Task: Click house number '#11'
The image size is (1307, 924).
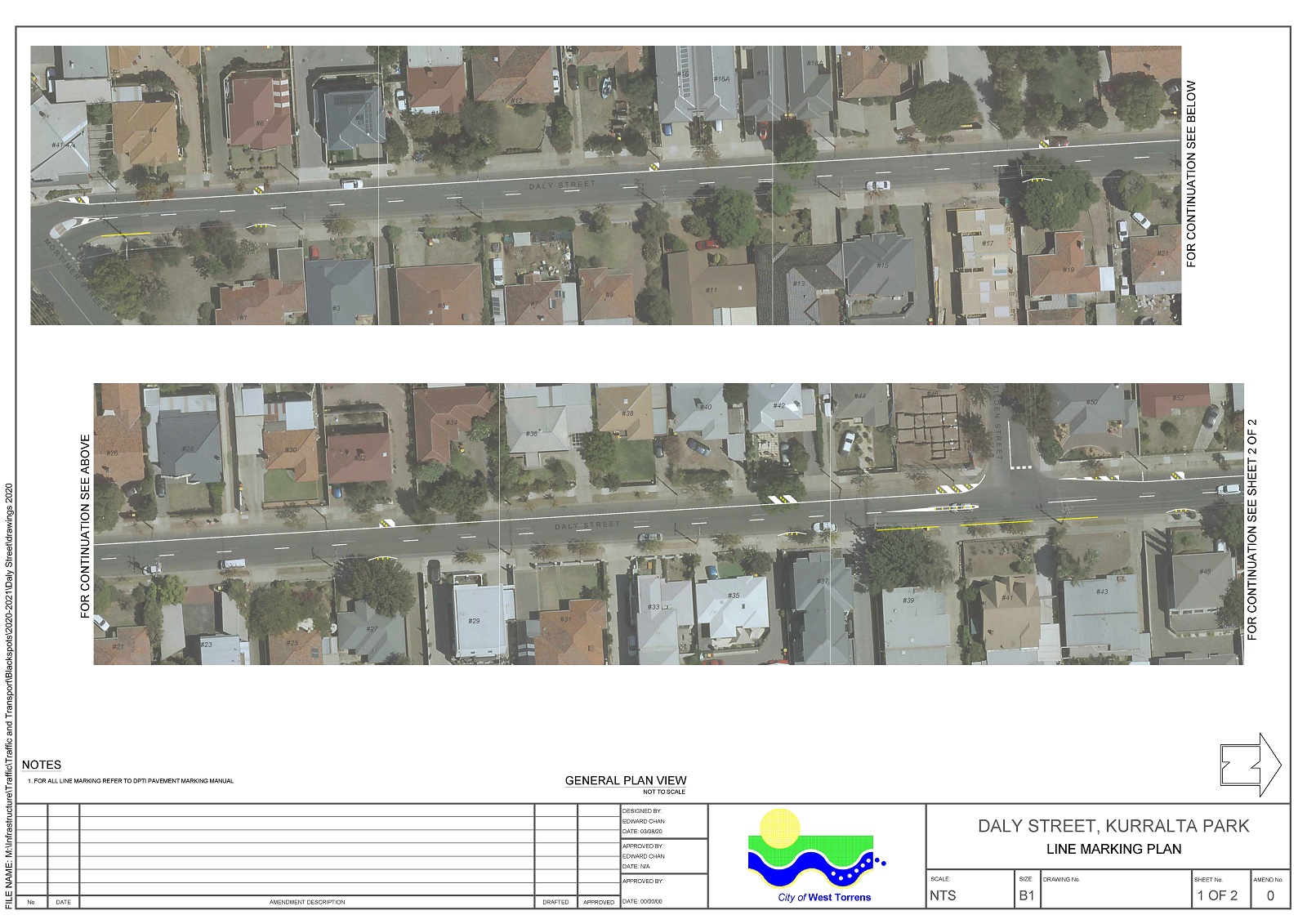Action: pos(711,290)
